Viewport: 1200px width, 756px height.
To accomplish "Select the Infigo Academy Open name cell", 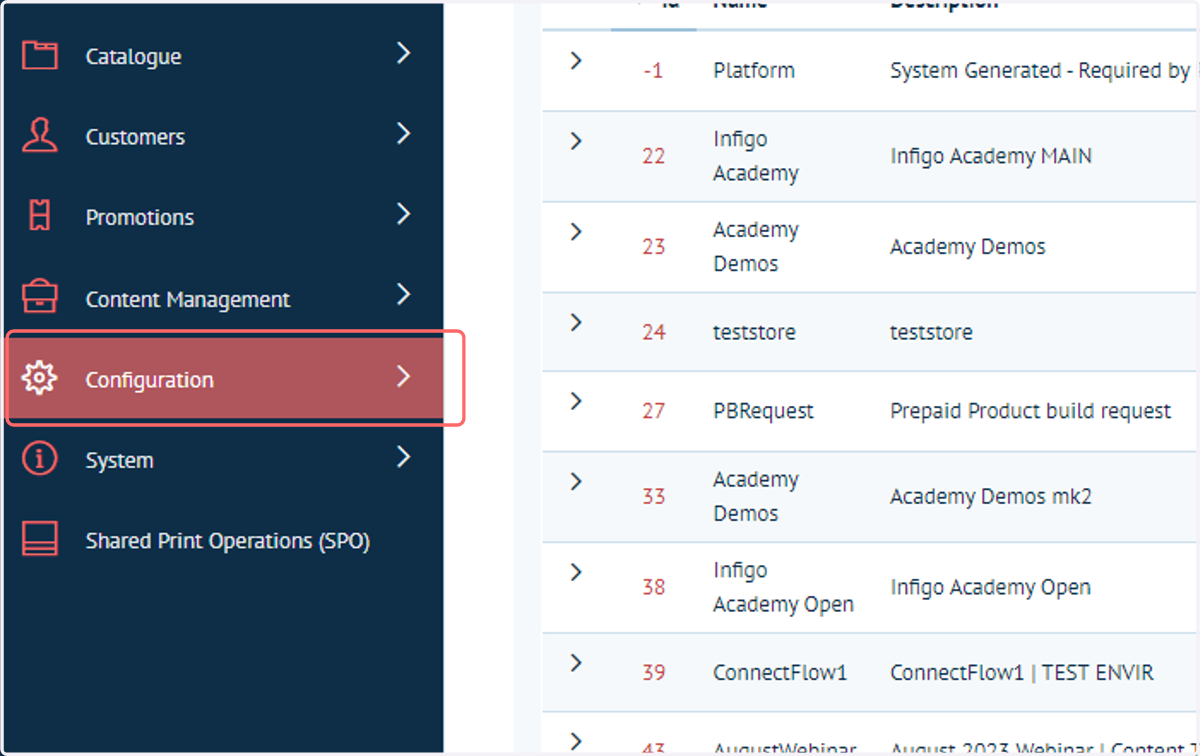I will pos(783,588).
